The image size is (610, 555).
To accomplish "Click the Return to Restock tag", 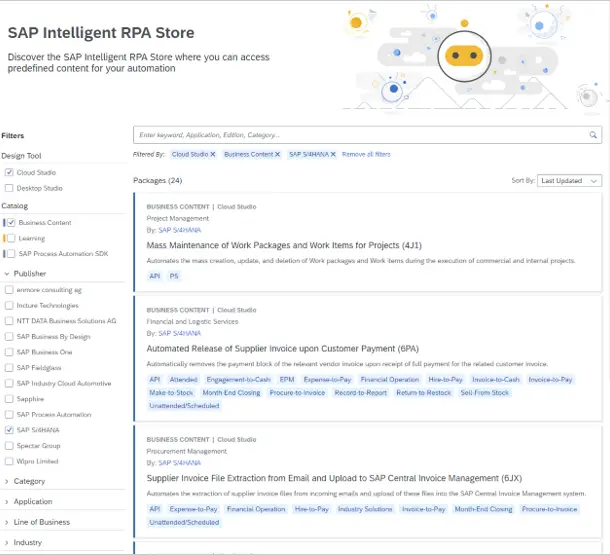I will (x=424, y=393).
